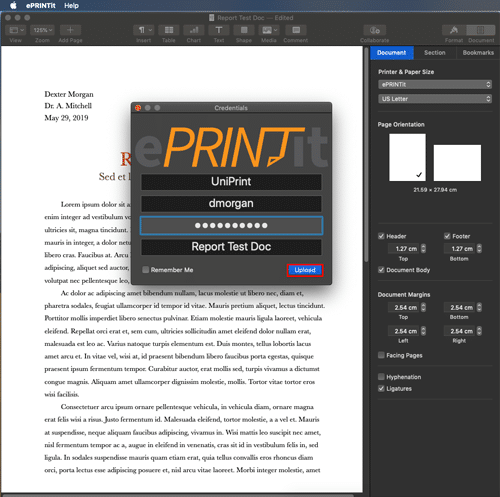
Task: Click the password field in Credentials
Action: point(231,226)
